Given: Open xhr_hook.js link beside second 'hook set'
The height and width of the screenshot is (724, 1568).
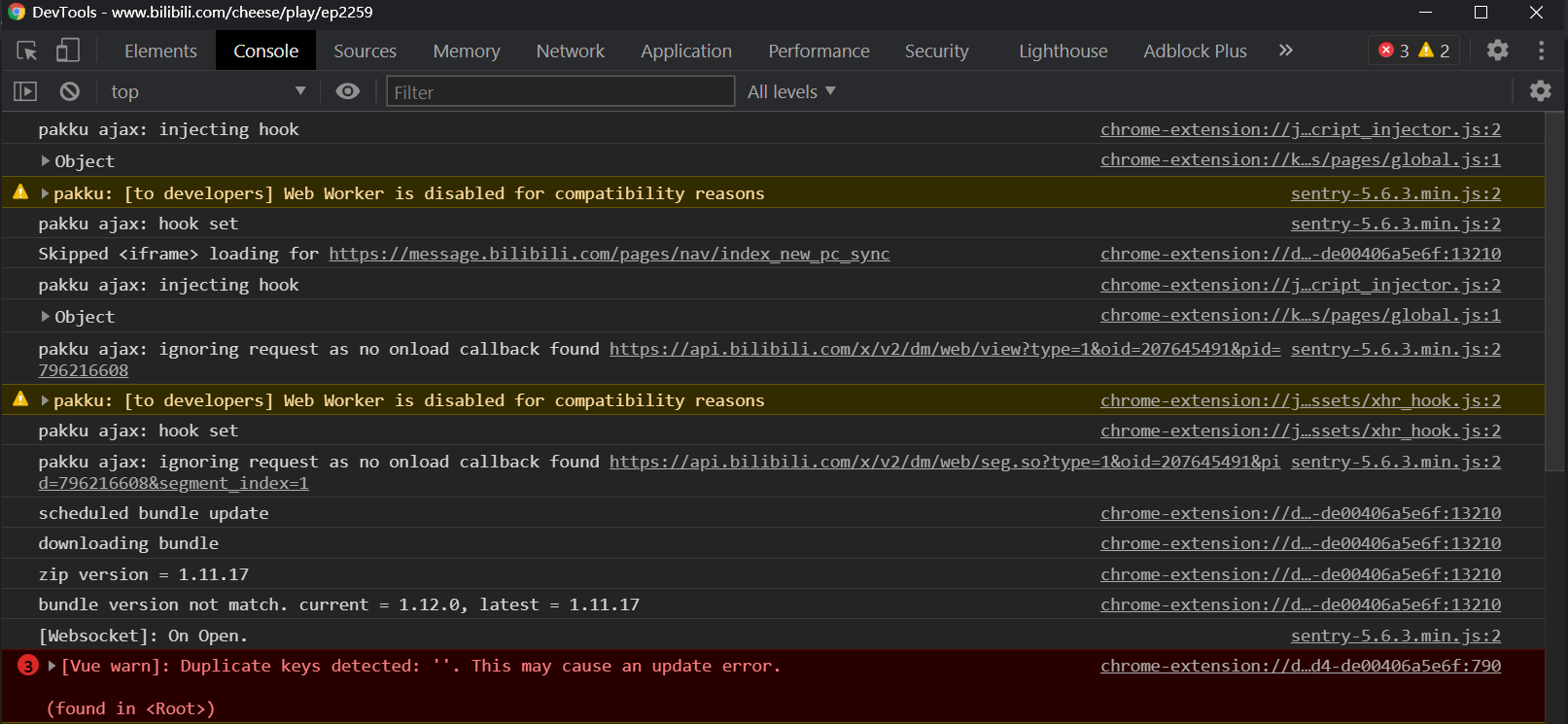Looking at the screenshot, I should point(1300,431).
